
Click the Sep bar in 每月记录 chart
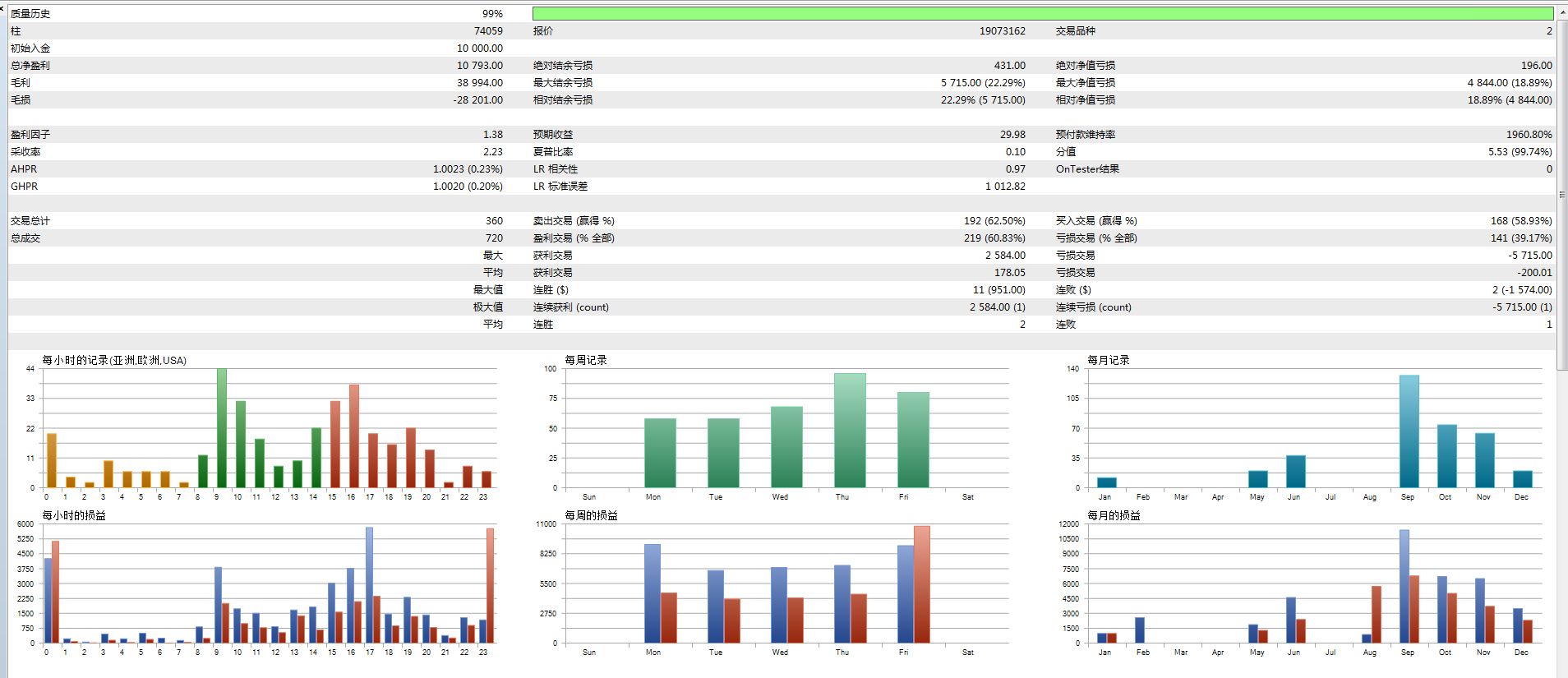point(1409,431)
